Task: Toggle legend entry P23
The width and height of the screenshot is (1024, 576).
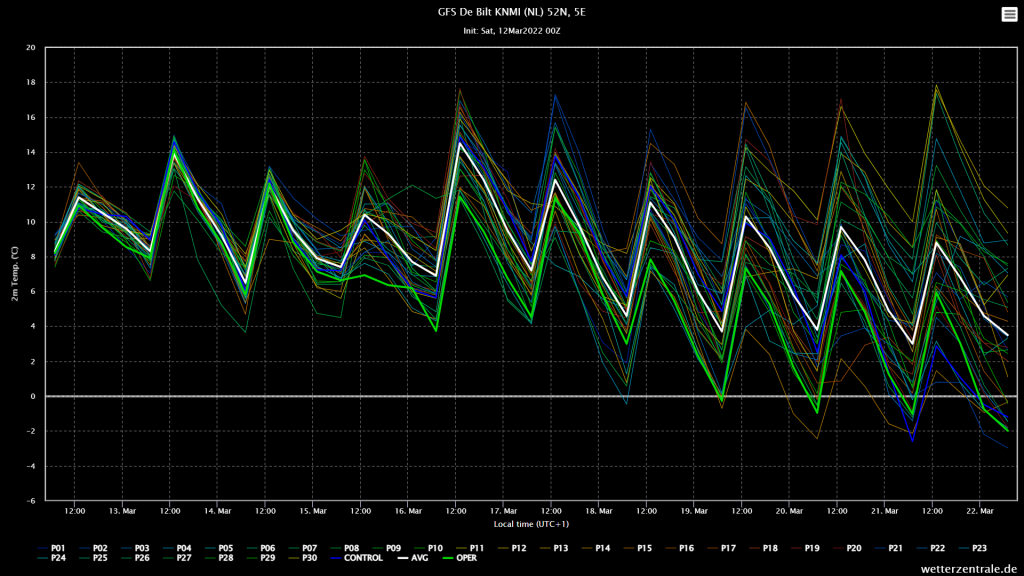Action: click(972, 549)
